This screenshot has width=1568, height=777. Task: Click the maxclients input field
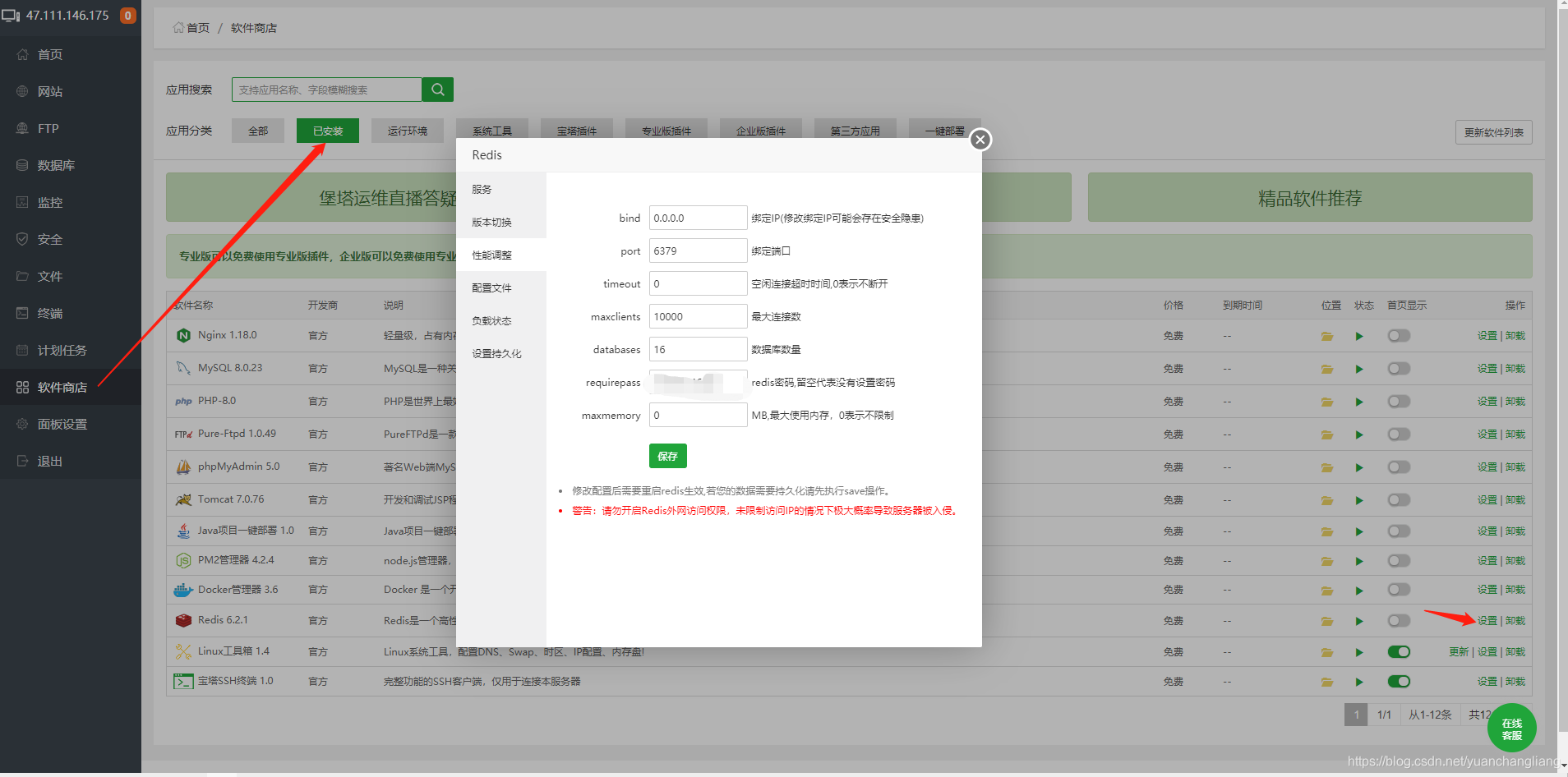(x=698, y=316)
